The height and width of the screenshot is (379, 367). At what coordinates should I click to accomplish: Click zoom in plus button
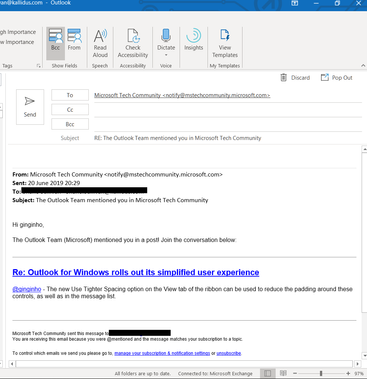(x=348, y=373)
